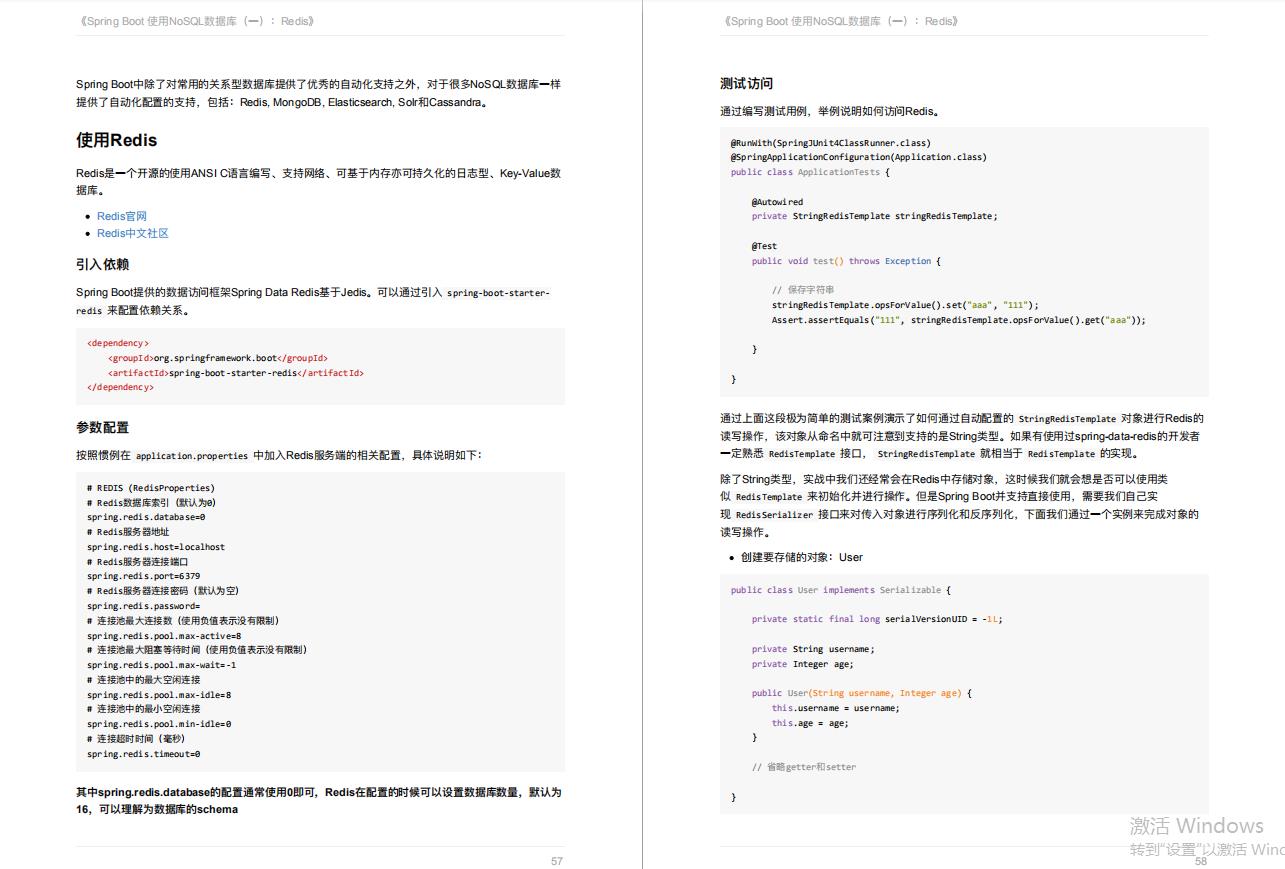Viewport: 1285px width, 869px height.
Task: Click 'this.age = age;' line
Action: [810, 723]
